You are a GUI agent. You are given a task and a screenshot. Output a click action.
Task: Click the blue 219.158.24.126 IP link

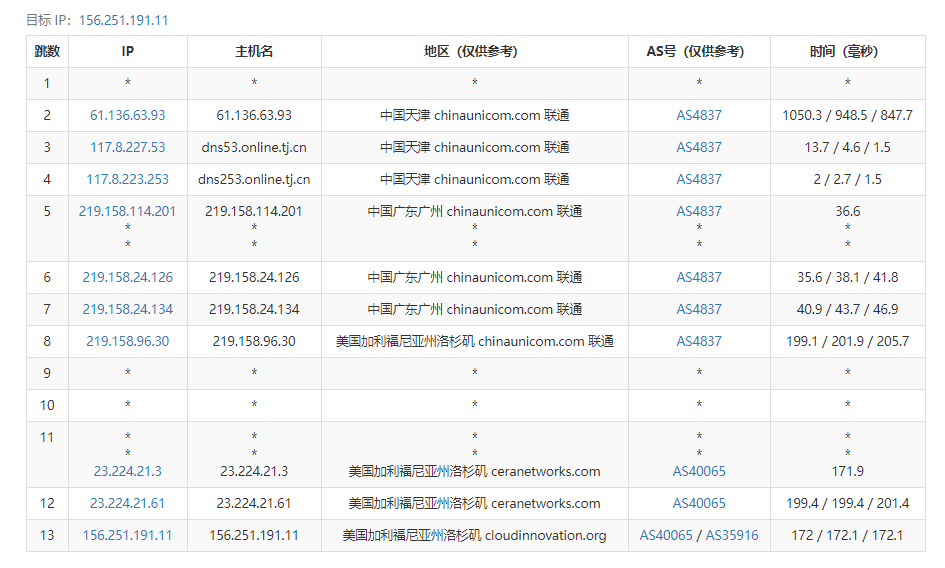127,277
